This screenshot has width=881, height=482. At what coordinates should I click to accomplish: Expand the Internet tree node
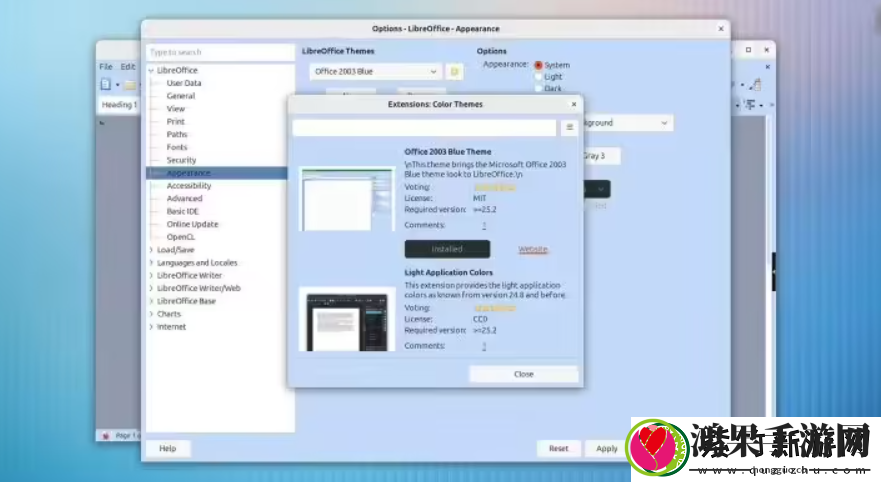pyautogui.click(x=151, y=327)
